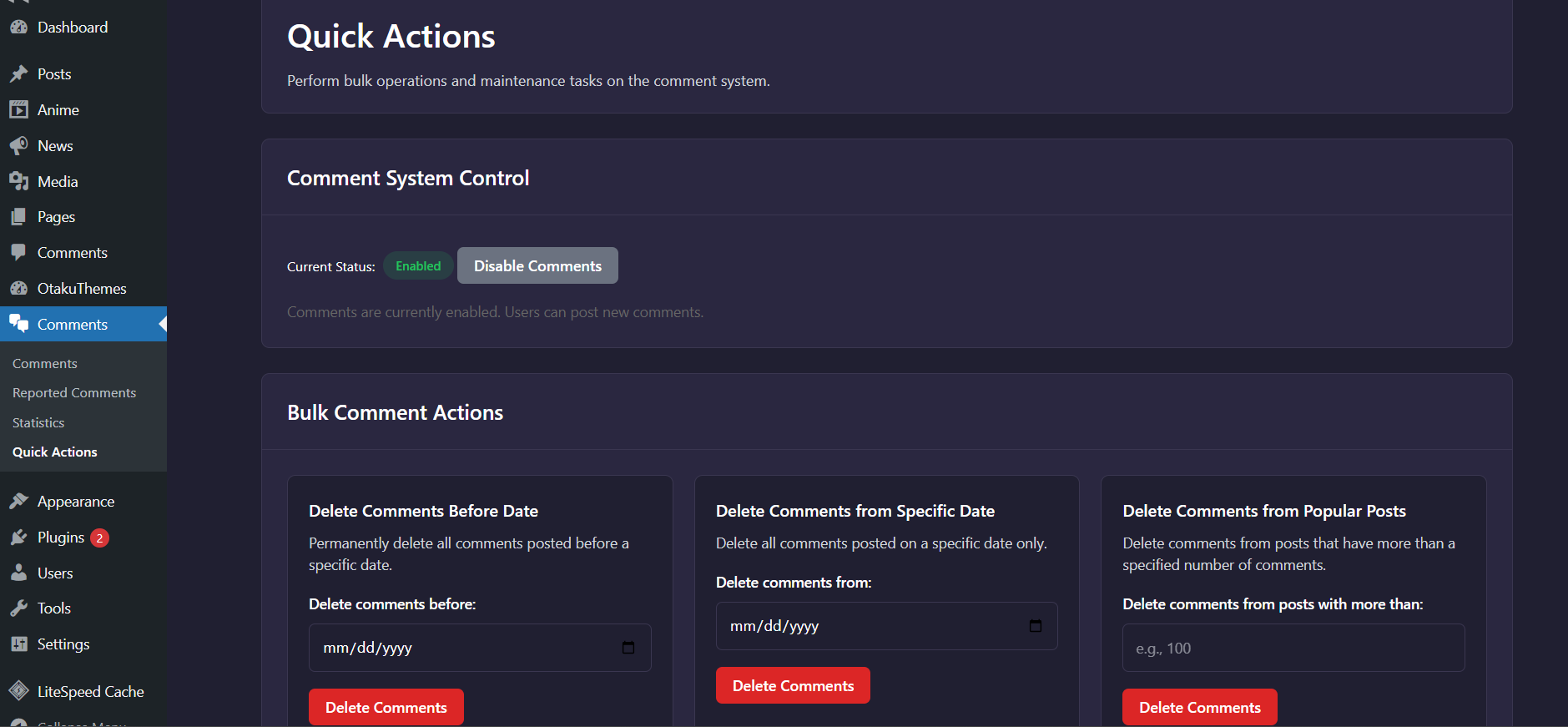Click the e.g., 100 comment count field
Image resolution: width=1568 pixels, height=727 pixels.
tap(1293, 648)
